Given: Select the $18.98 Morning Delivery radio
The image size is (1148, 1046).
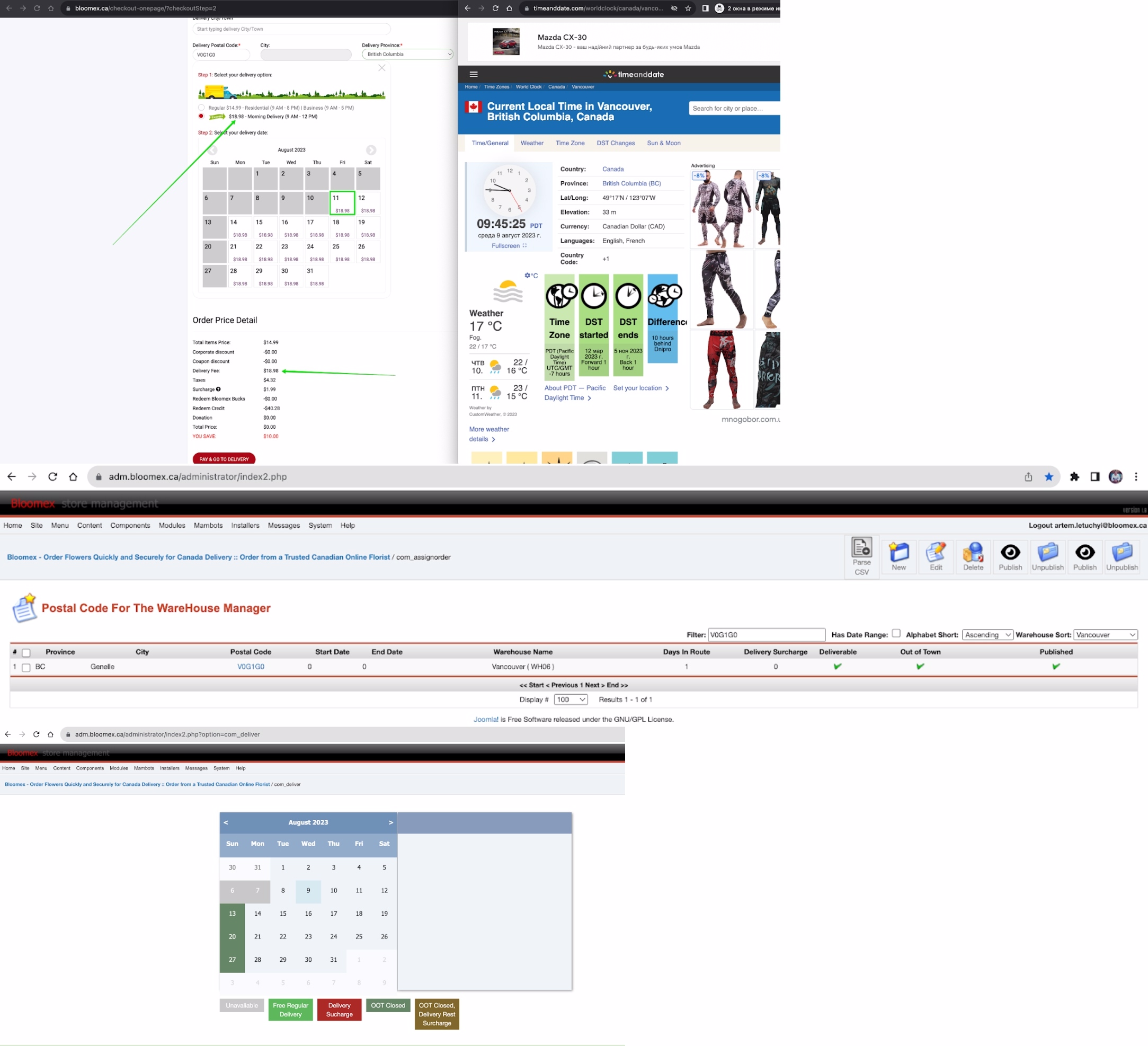Looking at the screenshot, I should [x=201, y=116].
